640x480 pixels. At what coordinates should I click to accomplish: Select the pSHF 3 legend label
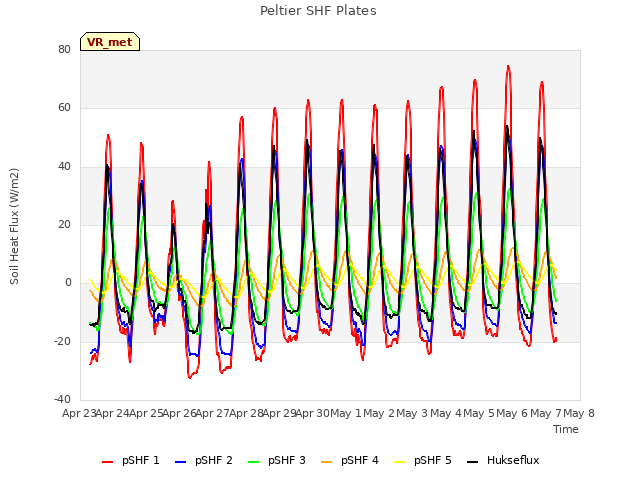pyautogui.click(x=287, y=460)
